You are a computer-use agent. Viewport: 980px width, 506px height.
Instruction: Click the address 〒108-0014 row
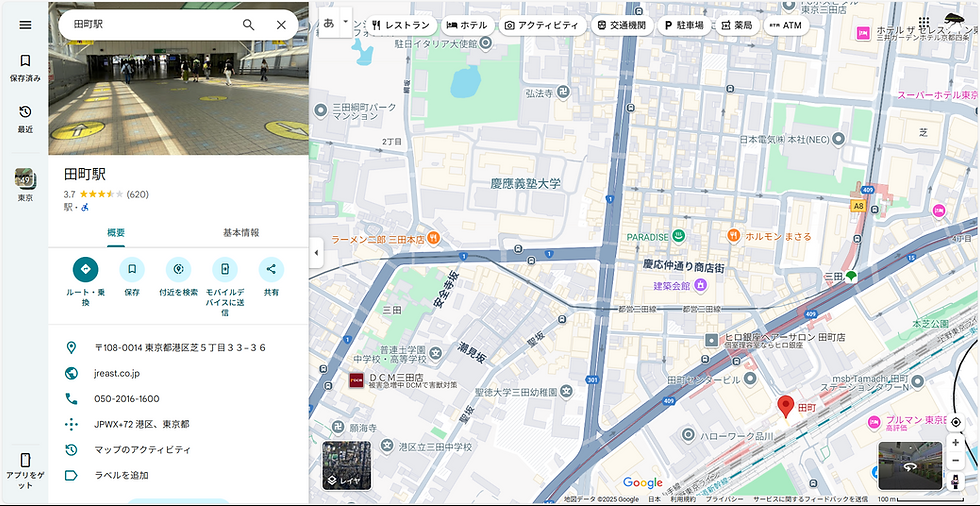(179, 347)
